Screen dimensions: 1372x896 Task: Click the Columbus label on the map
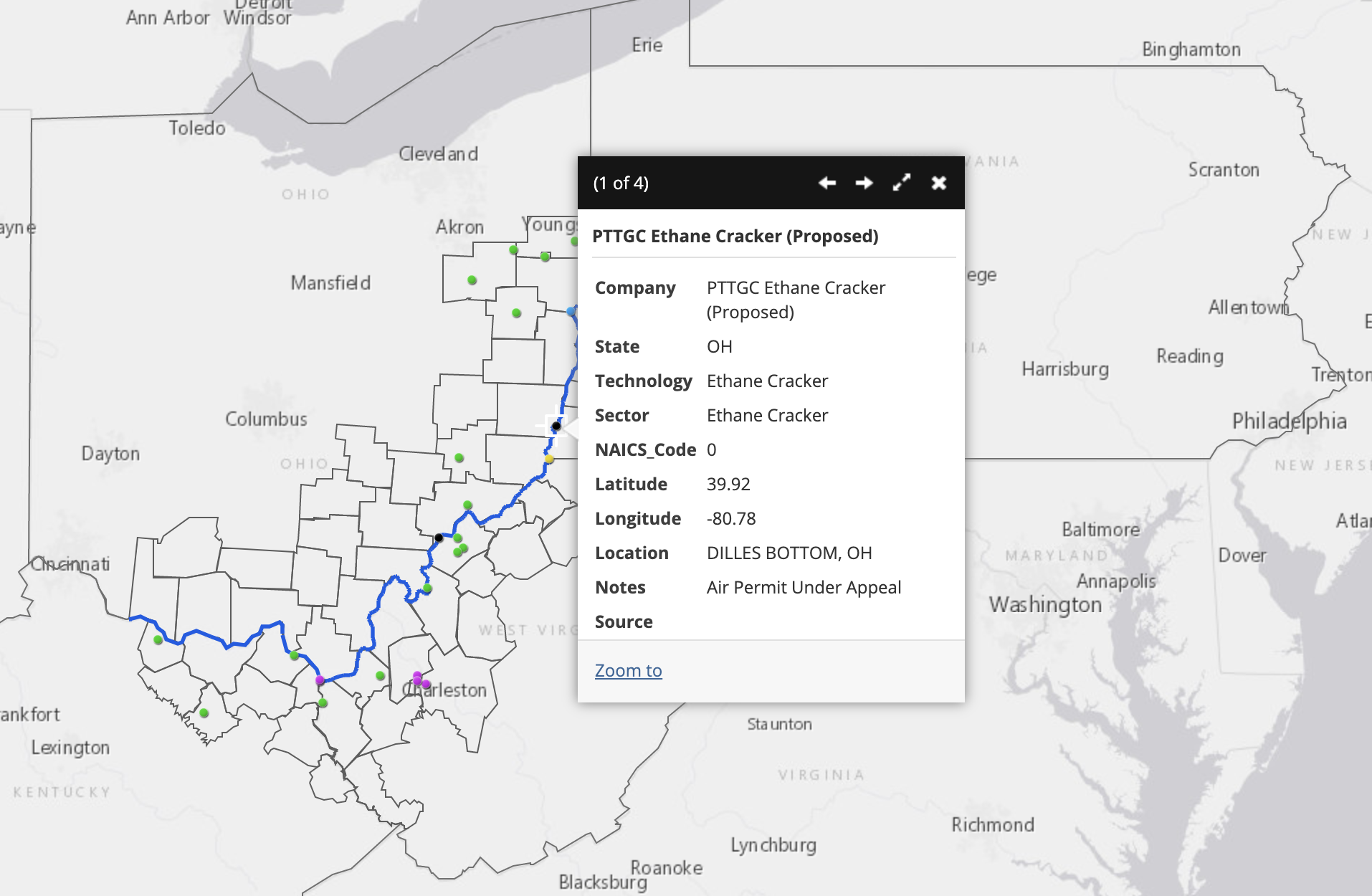click(266, 419)
